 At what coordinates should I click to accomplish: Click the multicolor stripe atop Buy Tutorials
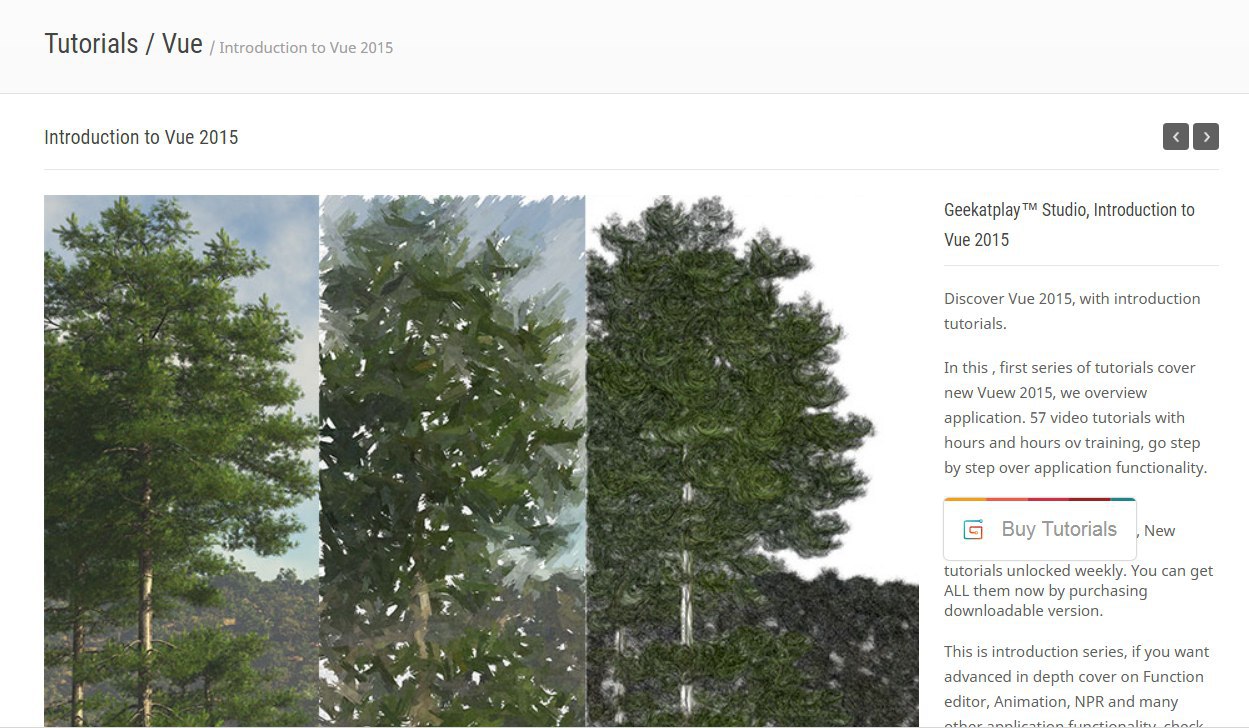pyautogui.click(x=1040, y=500)
